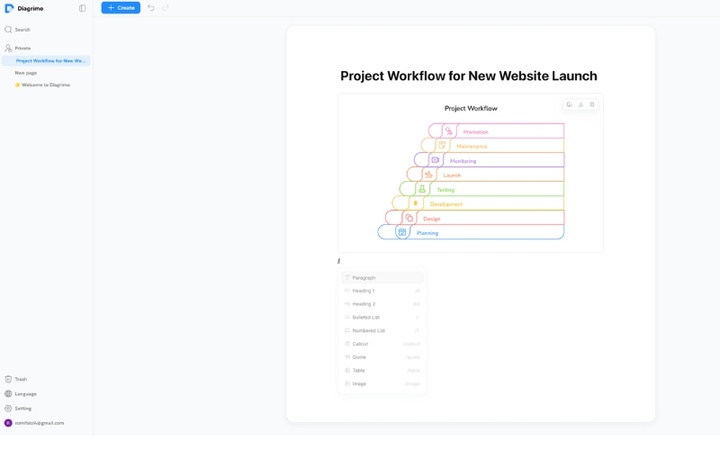
Task: Select the Planning calendar icon
Action: coord(402,232)
